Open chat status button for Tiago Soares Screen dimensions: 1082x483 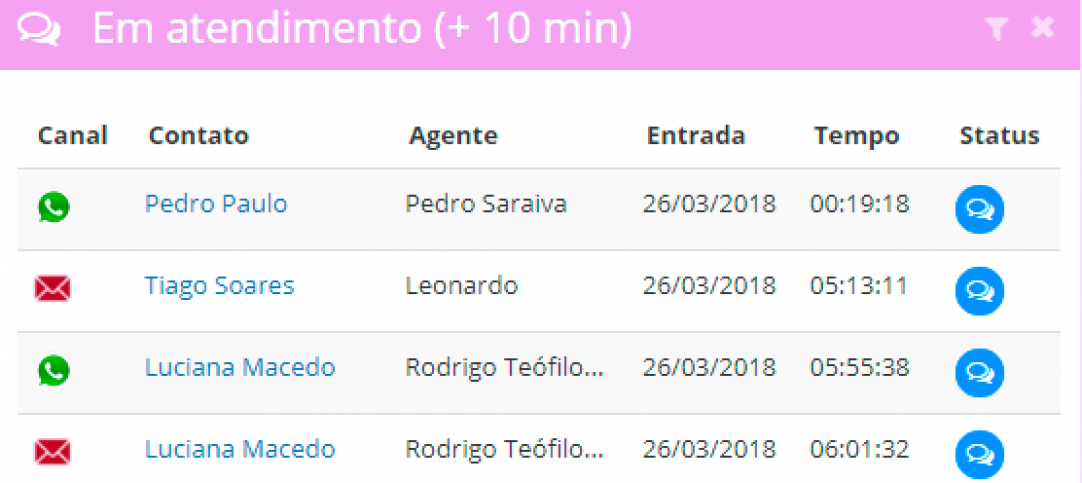point(979,291)
